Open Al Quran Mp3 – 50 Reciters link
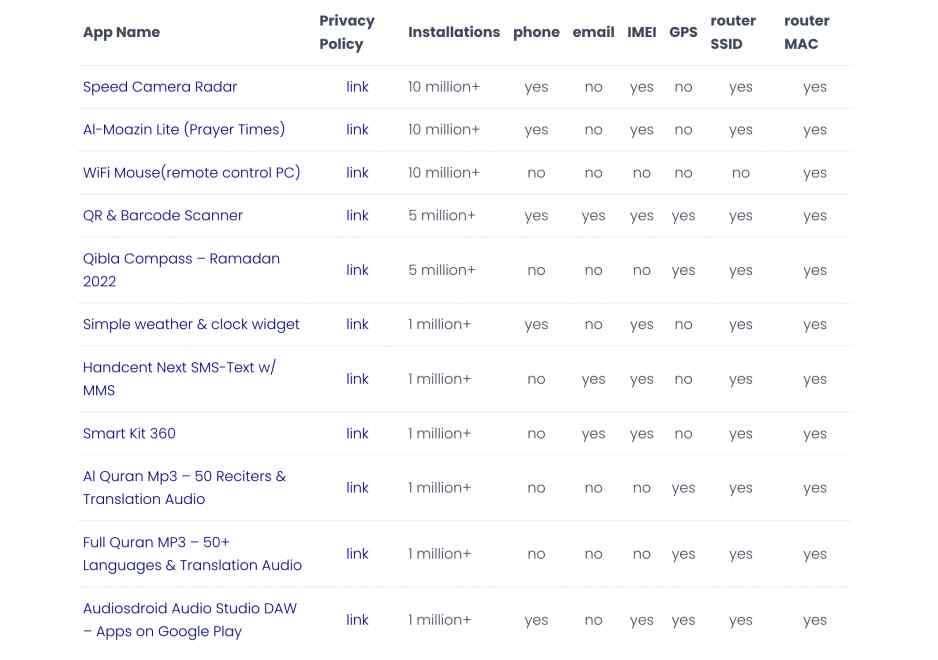 184,488
